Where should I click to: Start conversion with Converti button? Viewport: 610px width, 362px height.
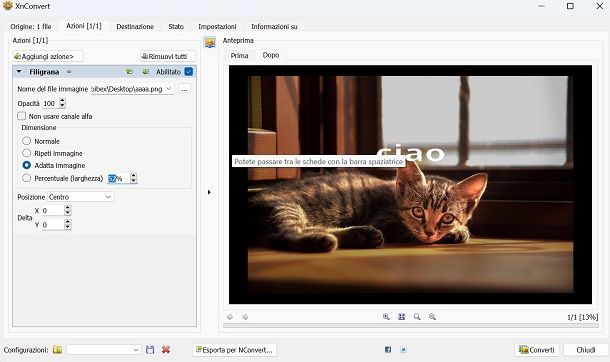coord(537,350)
